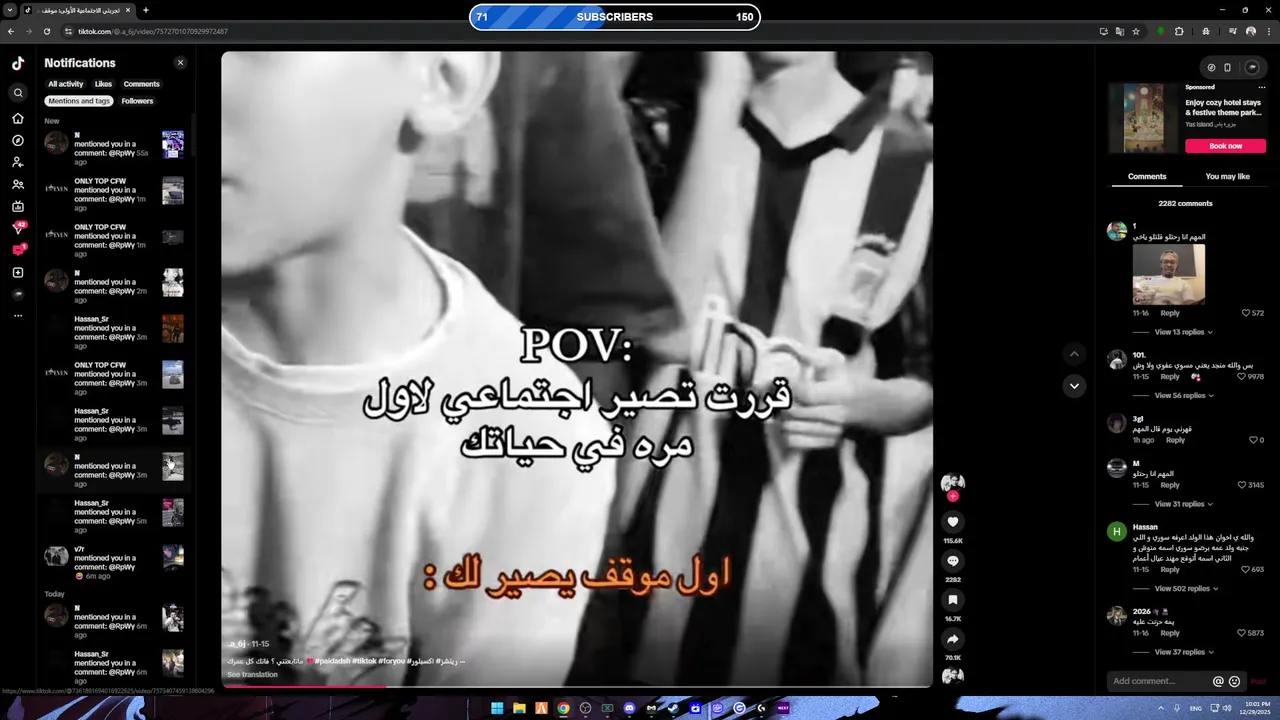Open the Activity icon with 42 badge
The height and width of the screenshot is (720, 1280).
[x=18, y=228]
